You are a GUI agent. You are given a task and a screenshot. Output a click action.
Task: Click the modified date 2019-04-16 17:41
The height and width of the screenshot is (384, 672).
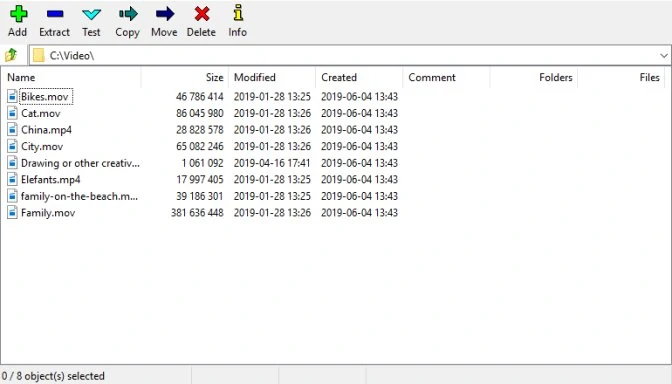(x=272, y=163)
